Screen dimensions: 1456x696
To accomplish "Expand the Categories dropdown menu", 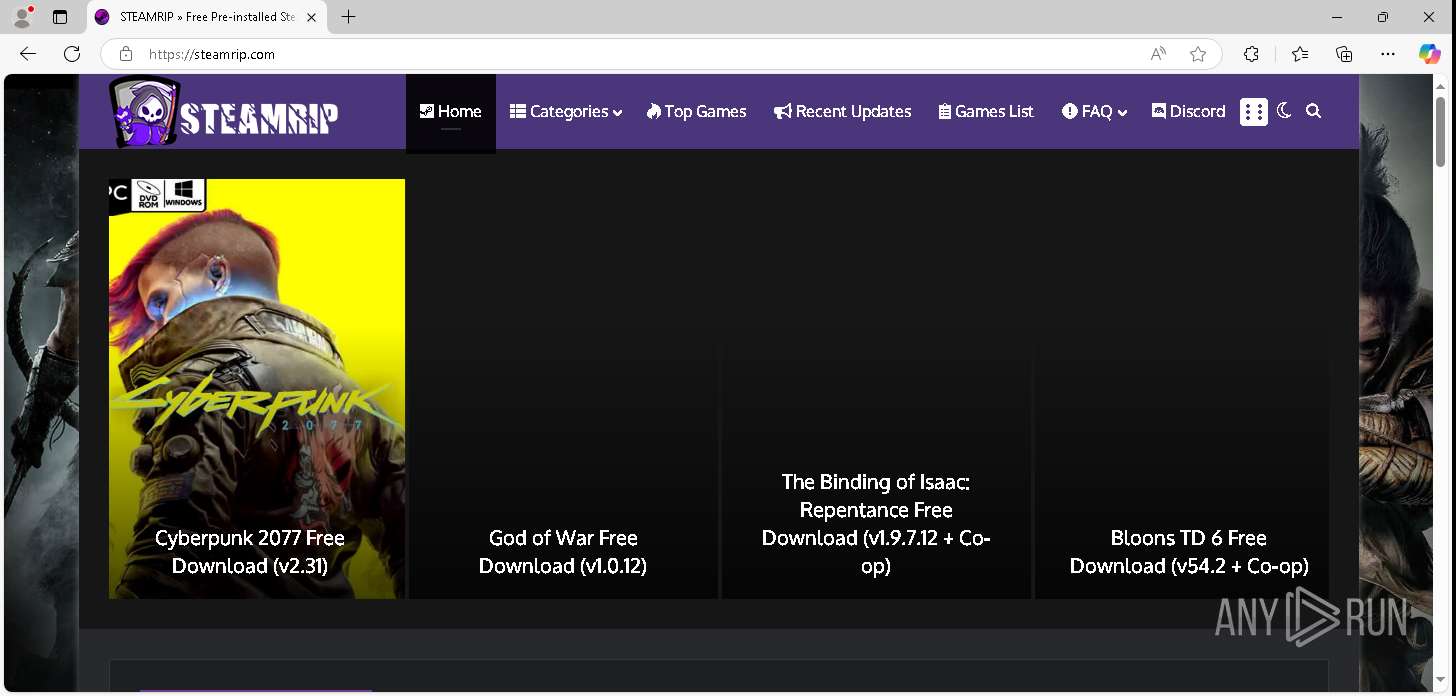I will pyautogui.click(x=566, y=112).
